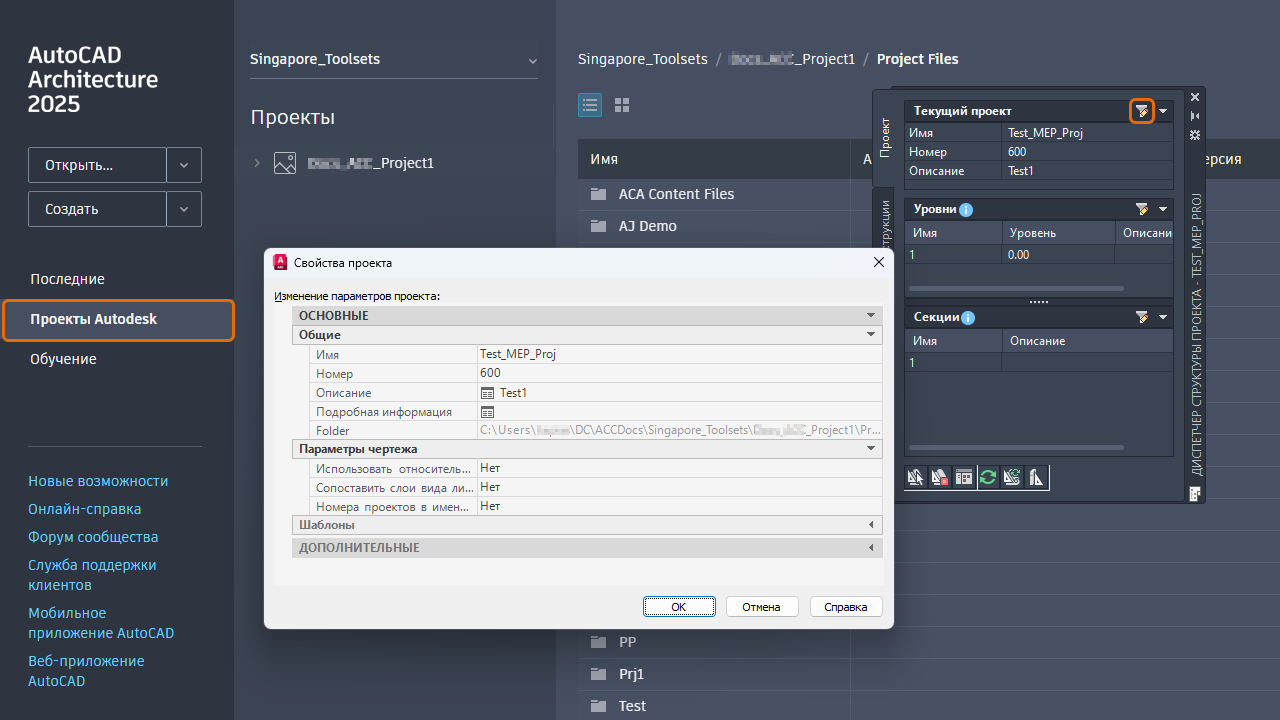Open the Служба поддержки клиентов link
Screen dimensions: 1280x720
(92, 575)
